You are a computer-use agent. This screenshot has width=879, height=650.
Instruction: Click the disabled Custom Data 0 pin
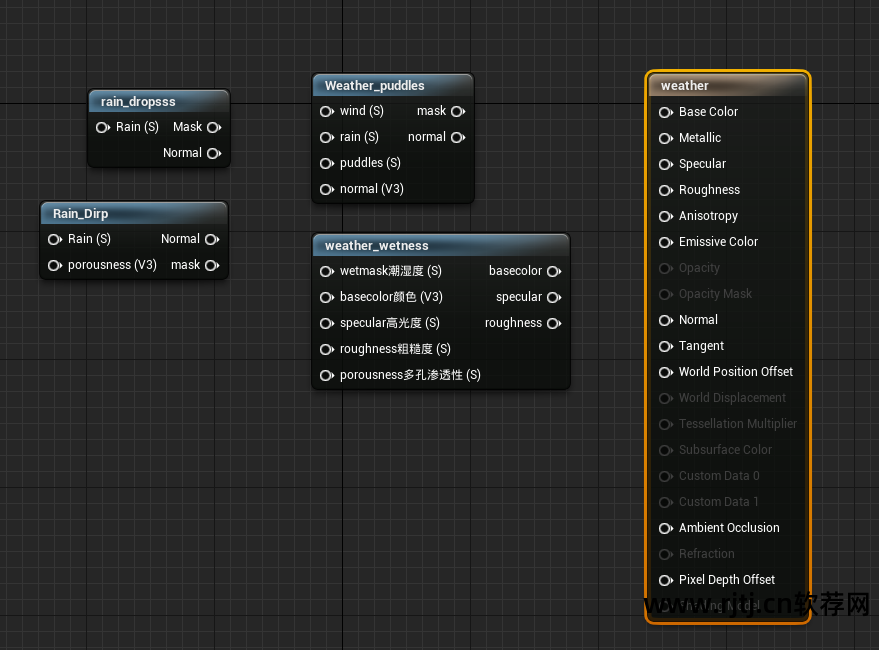(x=665, y=476)
